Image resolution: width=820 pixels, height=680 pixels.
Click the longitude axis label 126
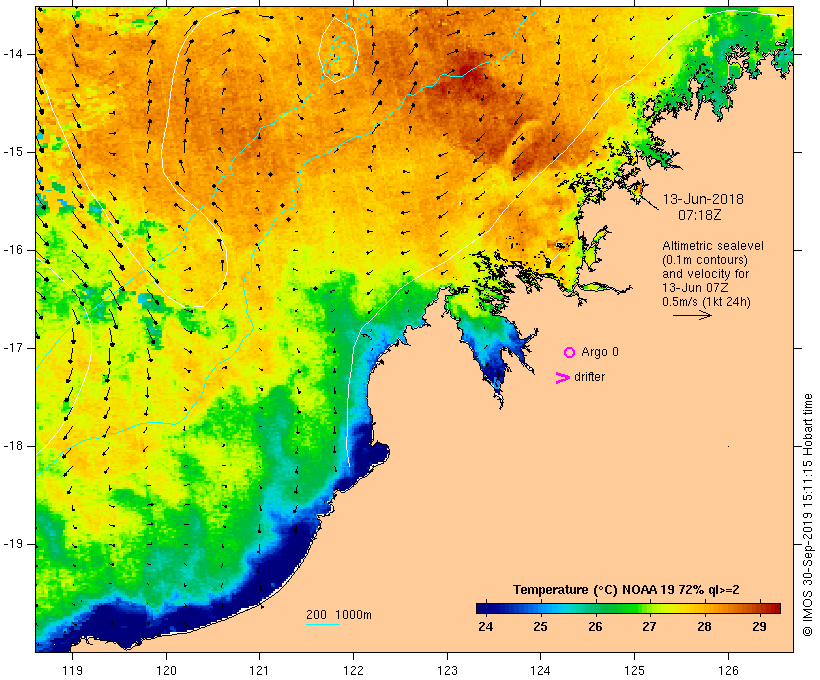[728, 670]
